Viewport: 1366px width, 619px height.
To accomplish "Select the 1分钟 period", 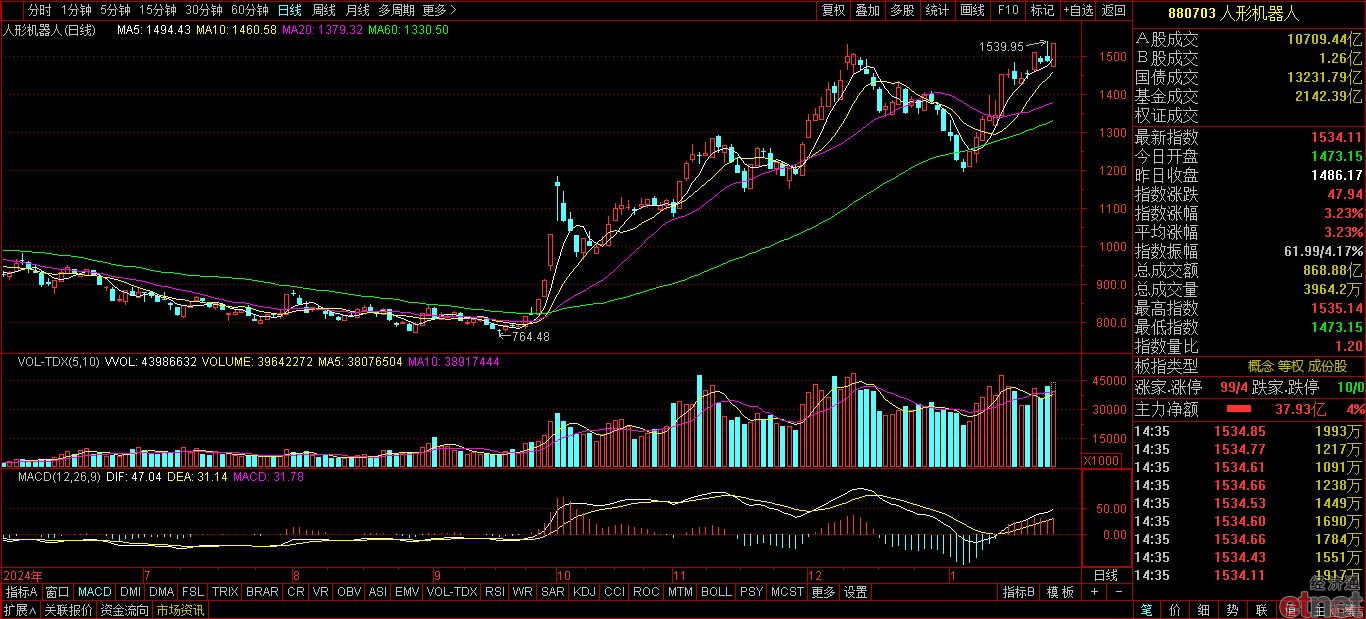I will tap(77, 10).
